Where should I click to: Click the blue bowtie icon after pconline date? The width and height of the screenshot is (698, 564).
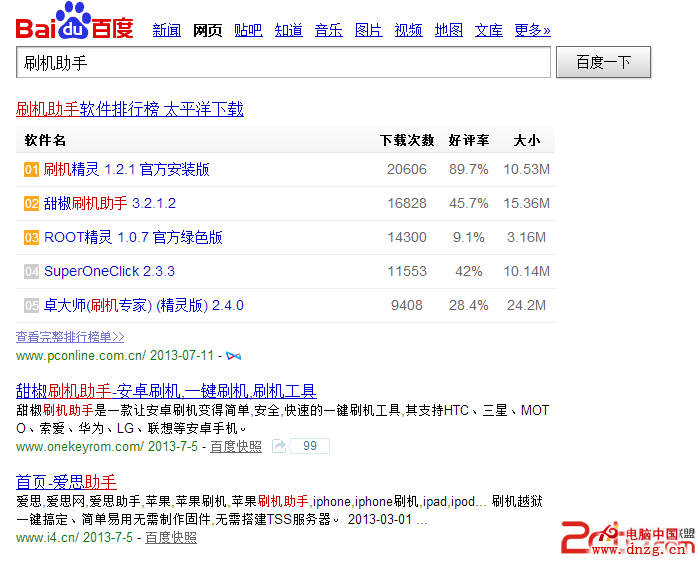[234, 356]
